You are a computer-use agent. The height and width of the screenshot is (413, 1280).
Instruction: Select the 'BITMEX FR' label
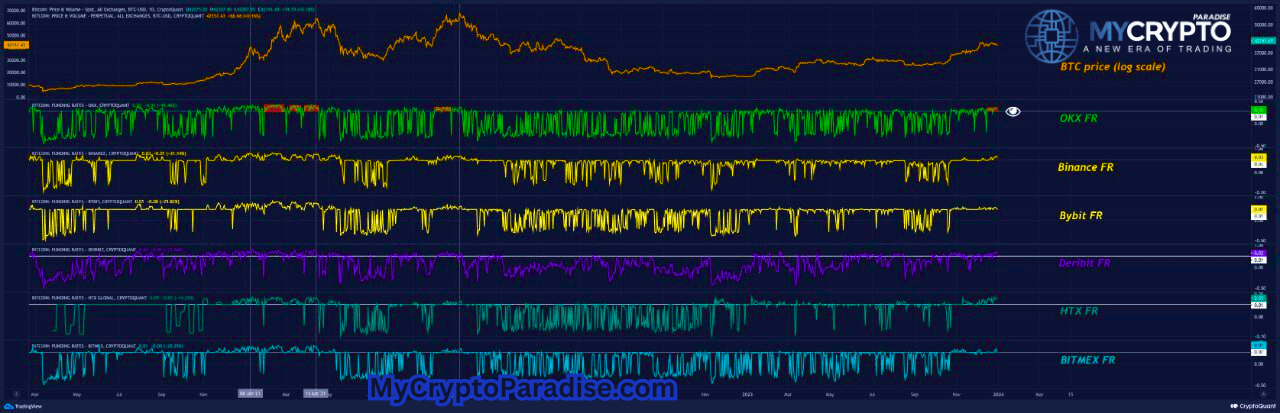tap(1086, 358)
